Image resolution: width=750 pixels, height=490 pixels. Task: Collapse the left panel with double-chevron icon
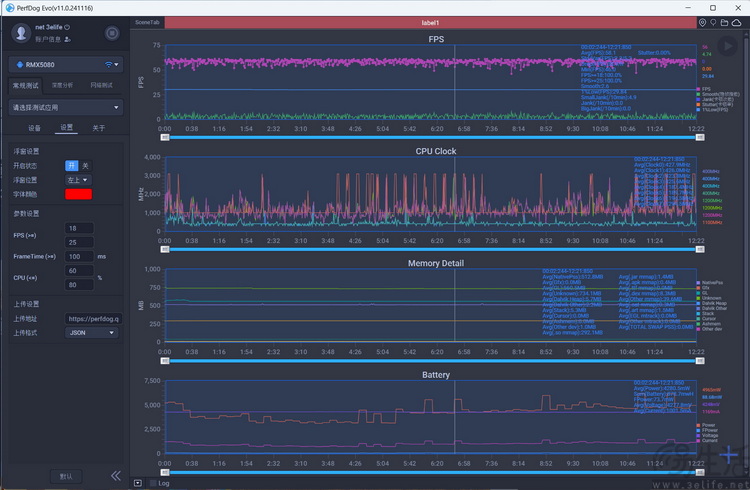point(116,475)
